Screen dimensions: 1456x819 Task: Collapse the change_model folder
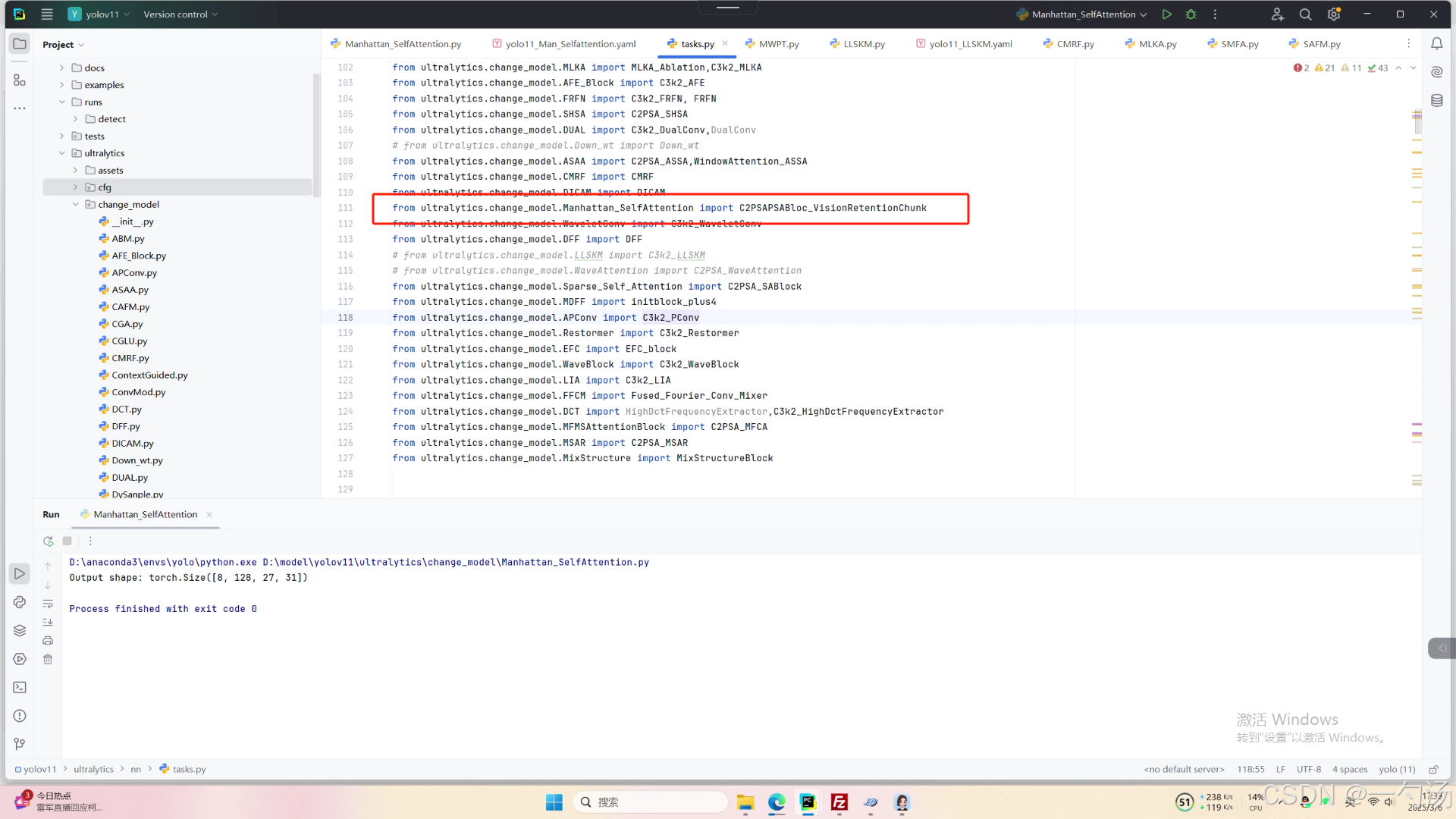point(75,205)
